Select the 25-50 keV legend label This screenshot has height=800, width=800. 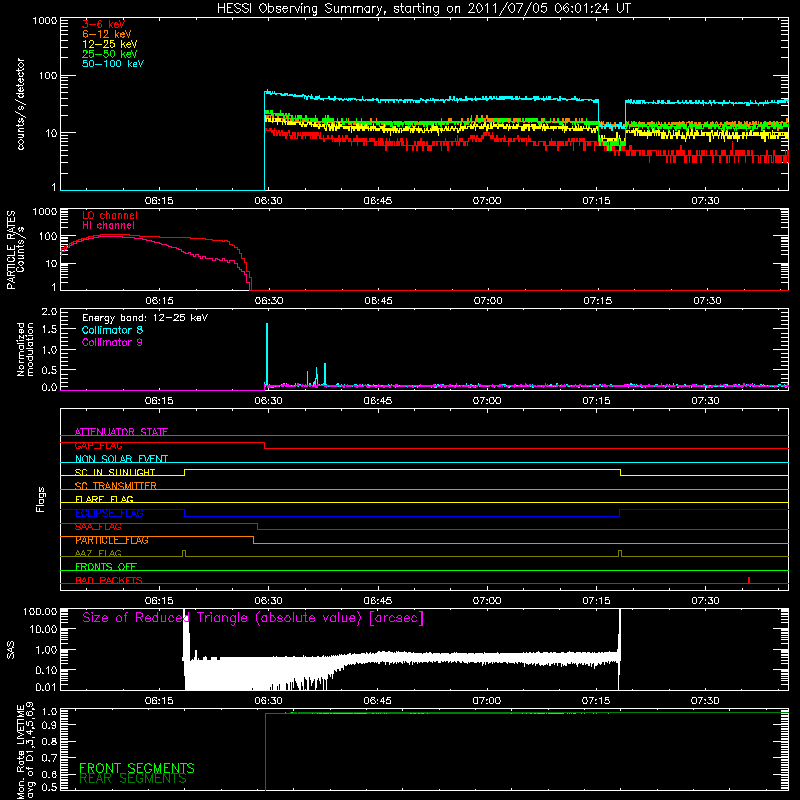(x=110, y=54)
